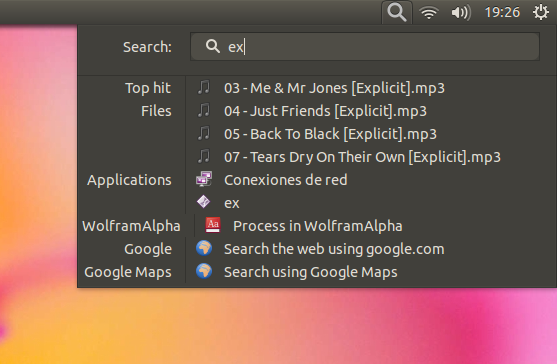Viewport: 557px width, 364px height.
Task: Open the sound volume indicator
Action: (461, 13)
